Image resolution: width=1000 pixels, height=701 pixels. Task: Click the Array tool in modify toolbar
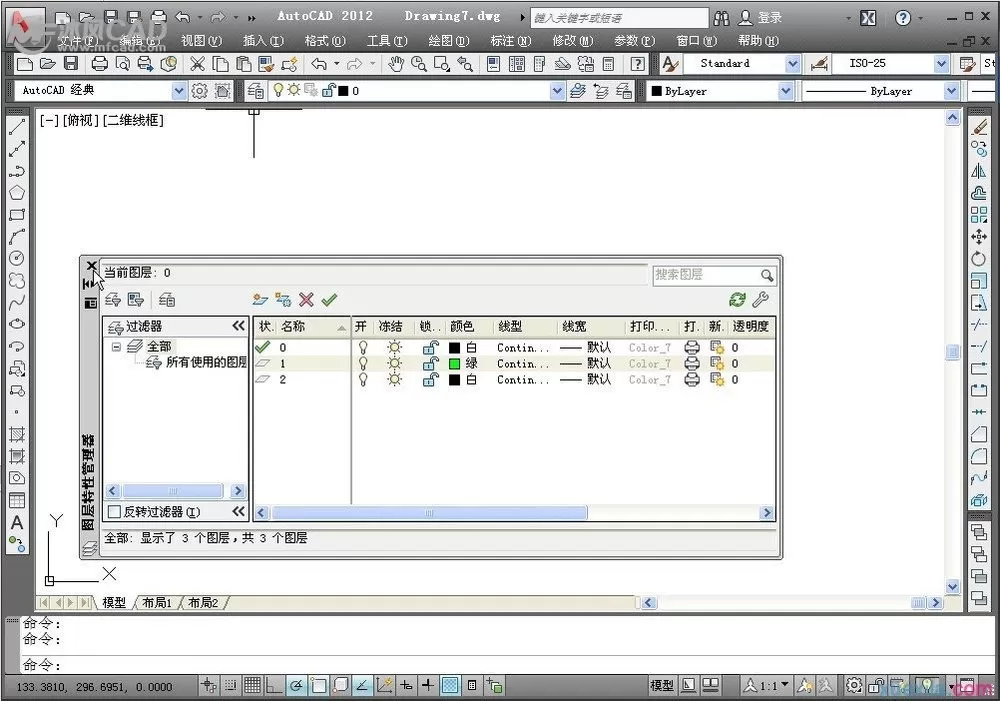(979, 214)
